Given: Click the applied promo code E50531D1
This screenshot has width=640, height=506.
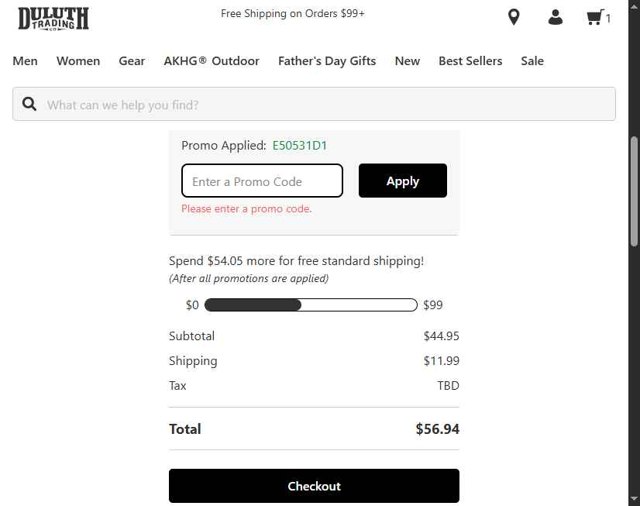Looking at the screenshot, I should pos(299,146).
